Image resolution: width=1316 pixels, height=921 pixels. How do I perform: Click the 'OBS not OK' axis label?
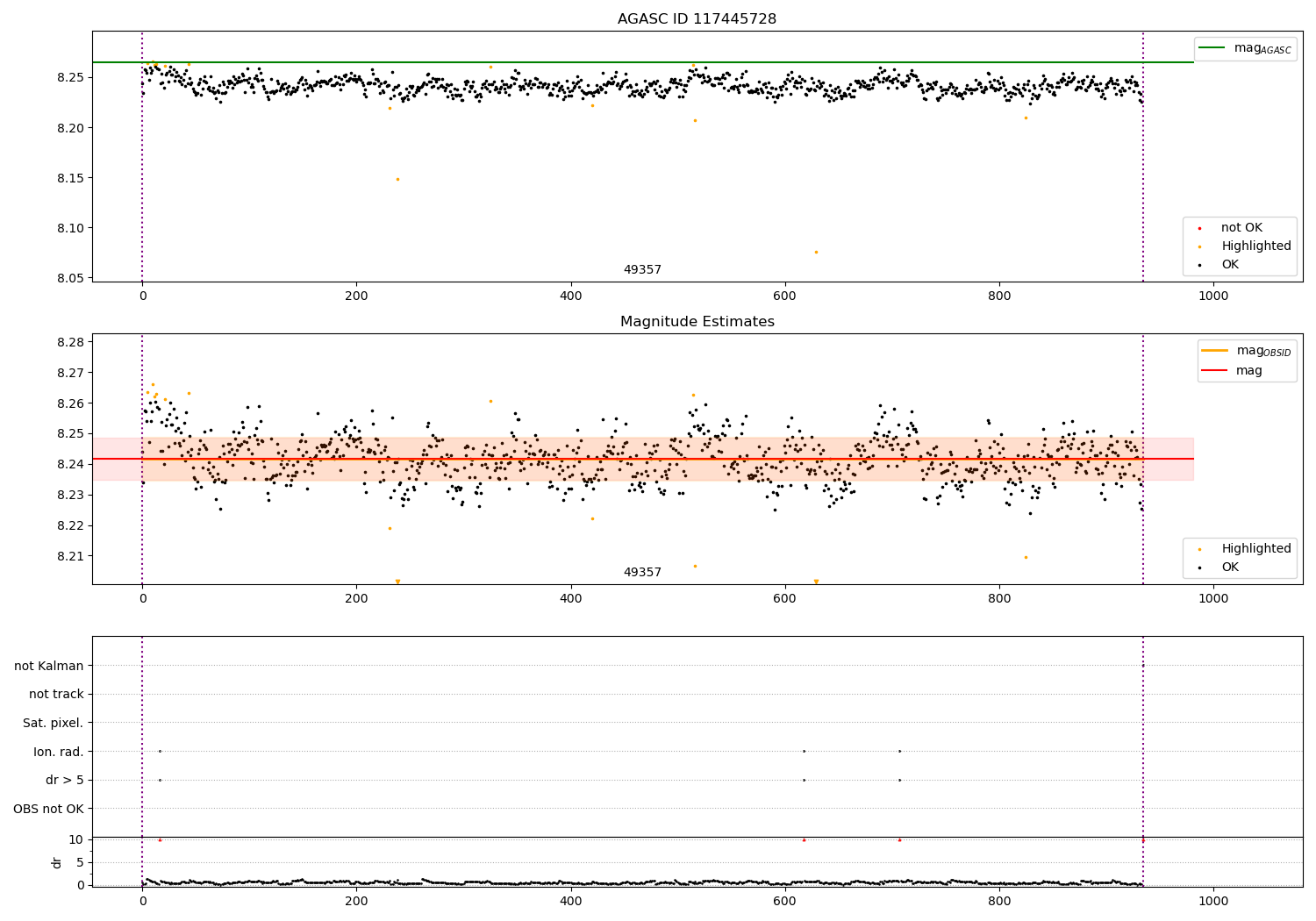click(49, 809)
